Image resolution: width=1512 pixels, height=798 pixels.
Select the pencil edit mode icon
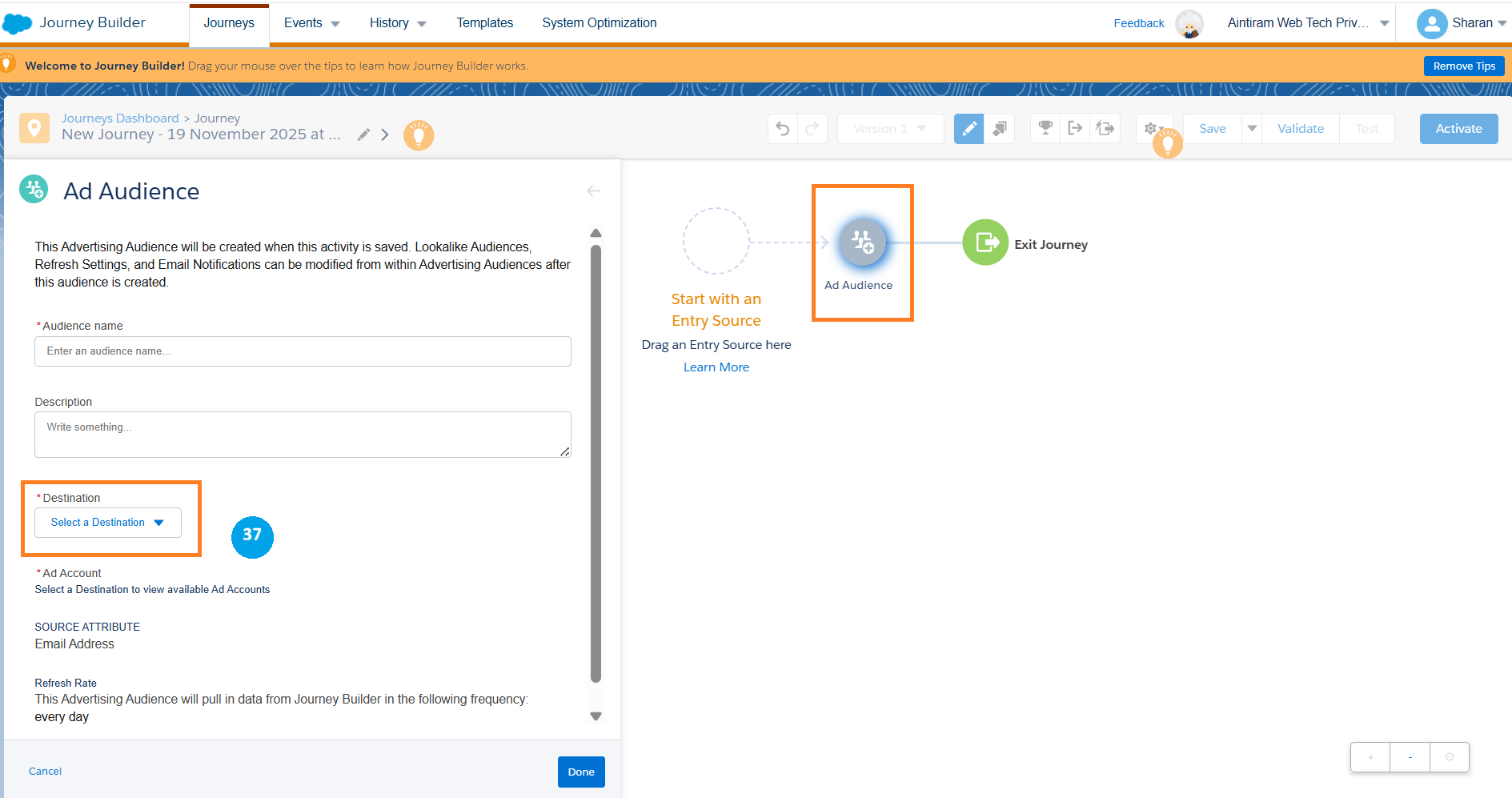coord(969,129)
